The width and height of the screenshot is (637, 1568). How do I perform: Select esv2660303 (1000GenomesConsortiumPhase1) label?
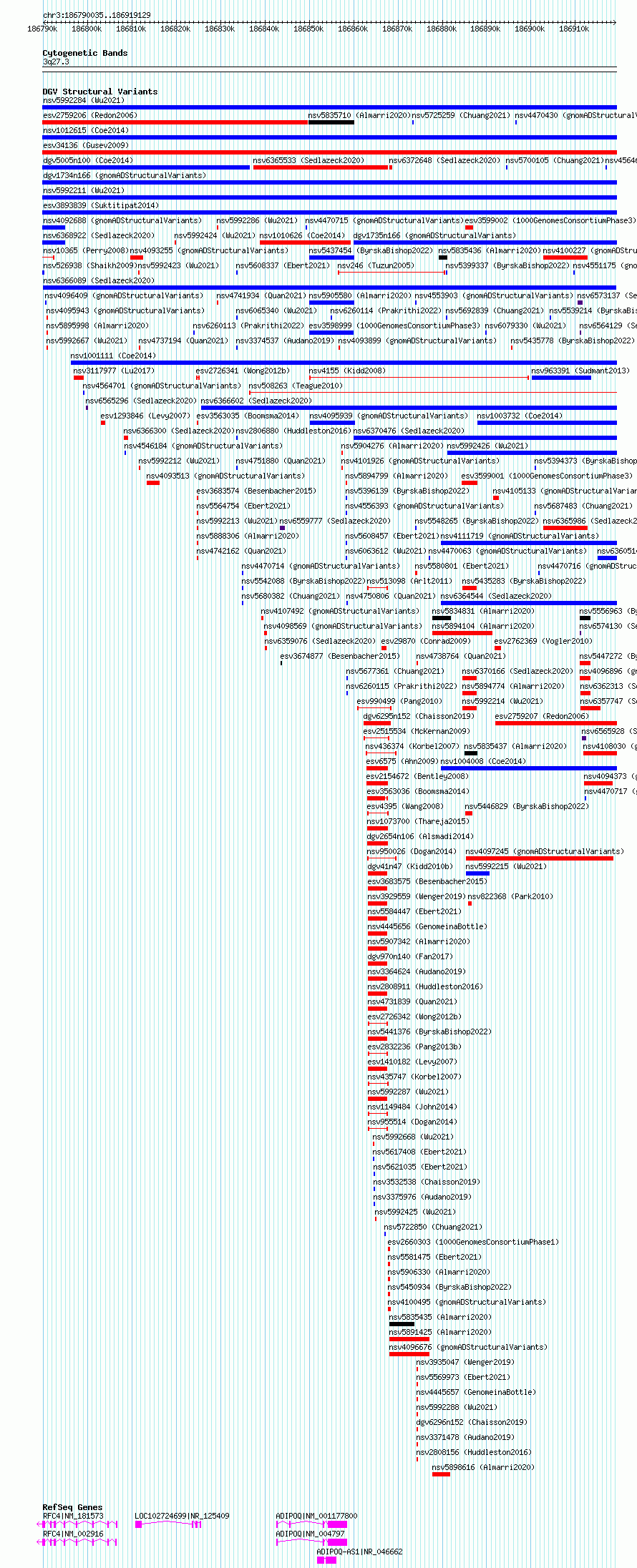473,1242
